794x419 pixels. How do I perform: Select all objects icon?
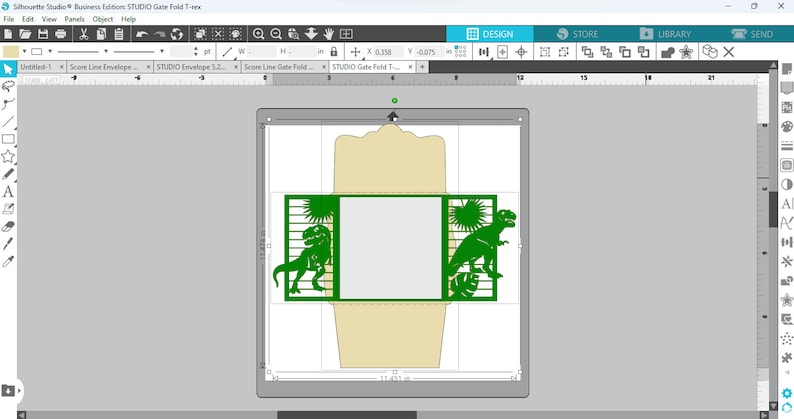pos(200,34)
